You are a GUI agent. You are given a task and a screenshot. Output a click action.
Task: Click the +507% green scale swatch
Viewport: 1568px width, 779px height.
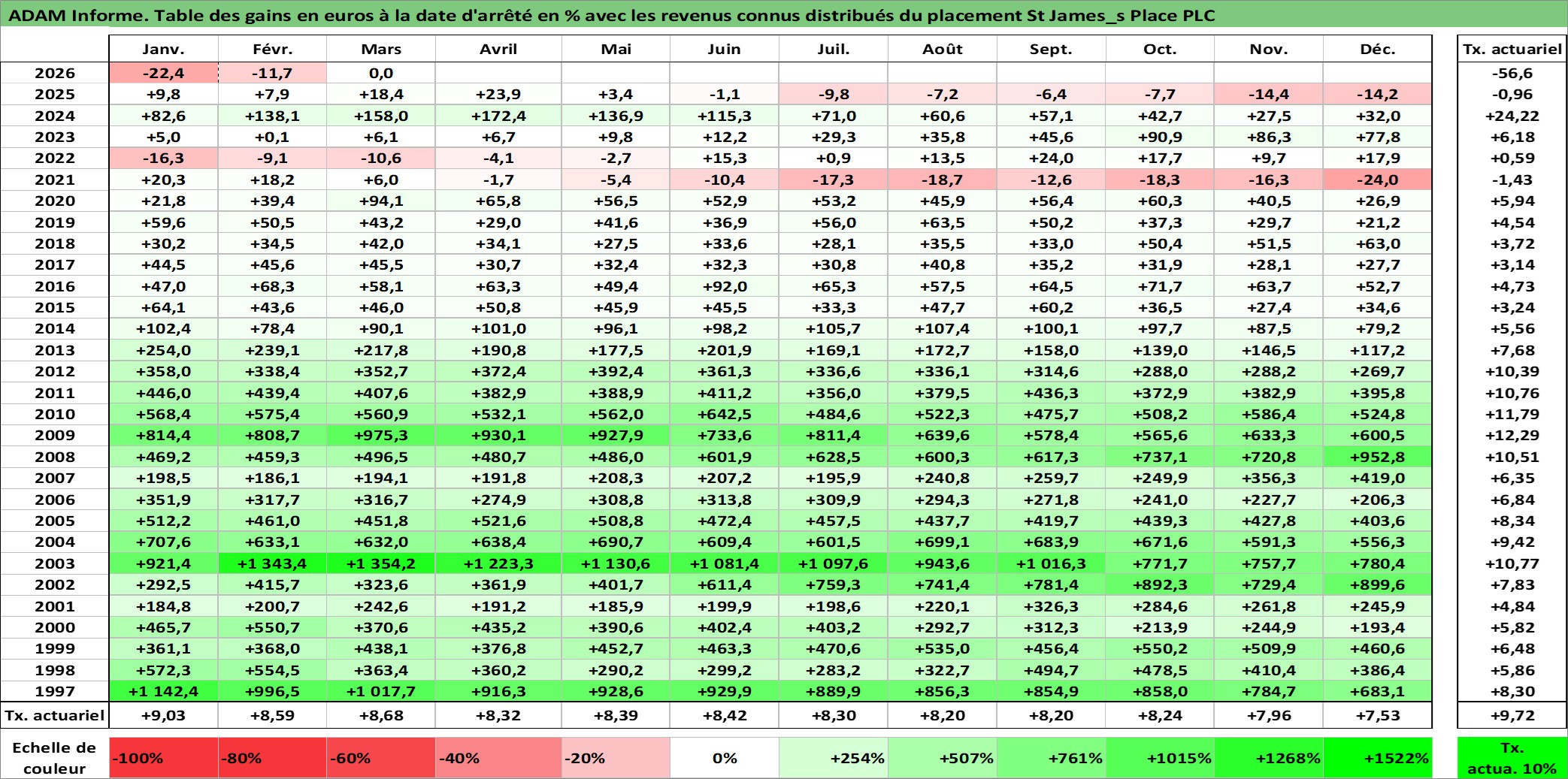tap(943, 758)
